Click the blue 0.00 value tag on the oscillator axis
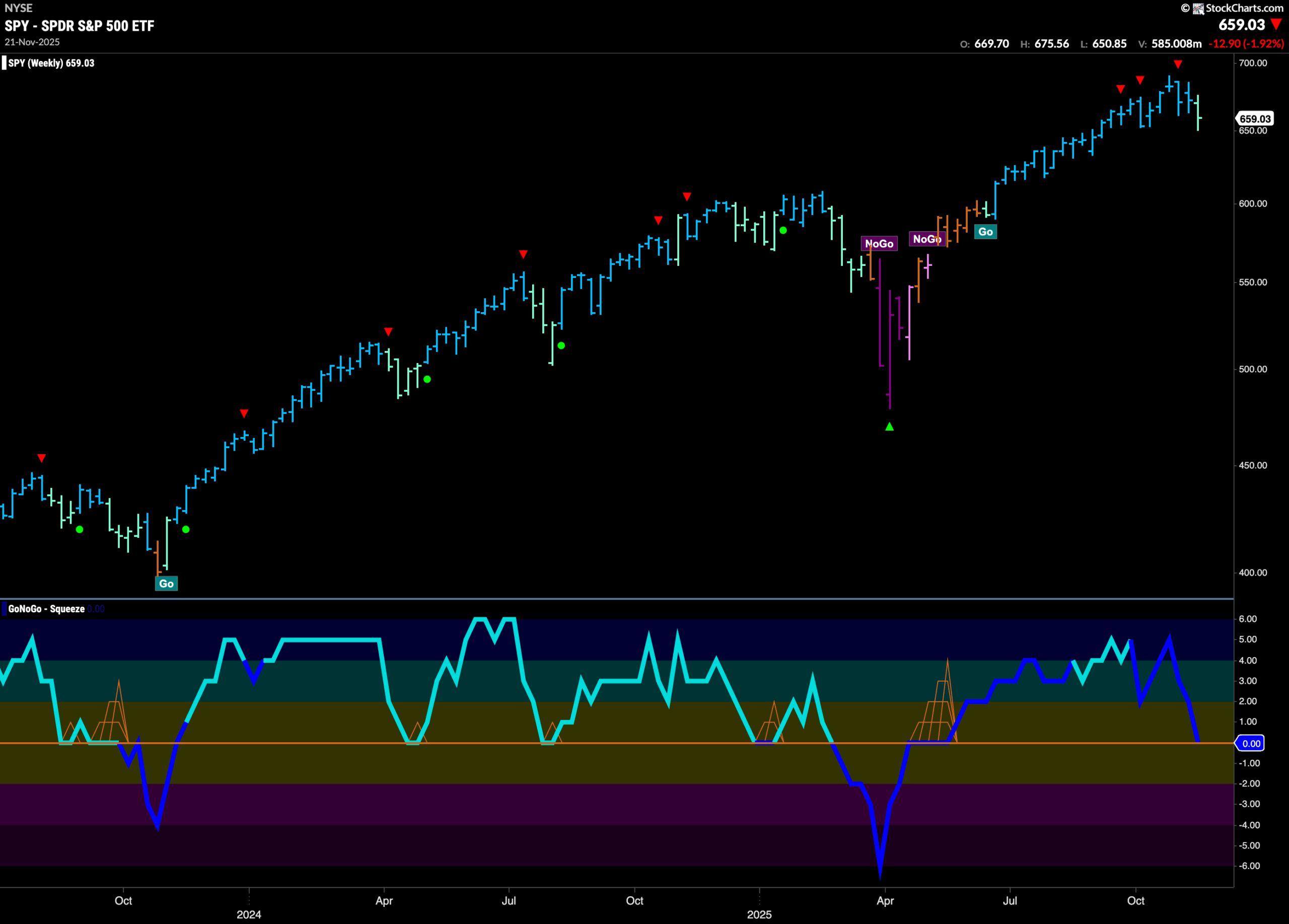This screenshot has width=1289, height=924. 1251,743
